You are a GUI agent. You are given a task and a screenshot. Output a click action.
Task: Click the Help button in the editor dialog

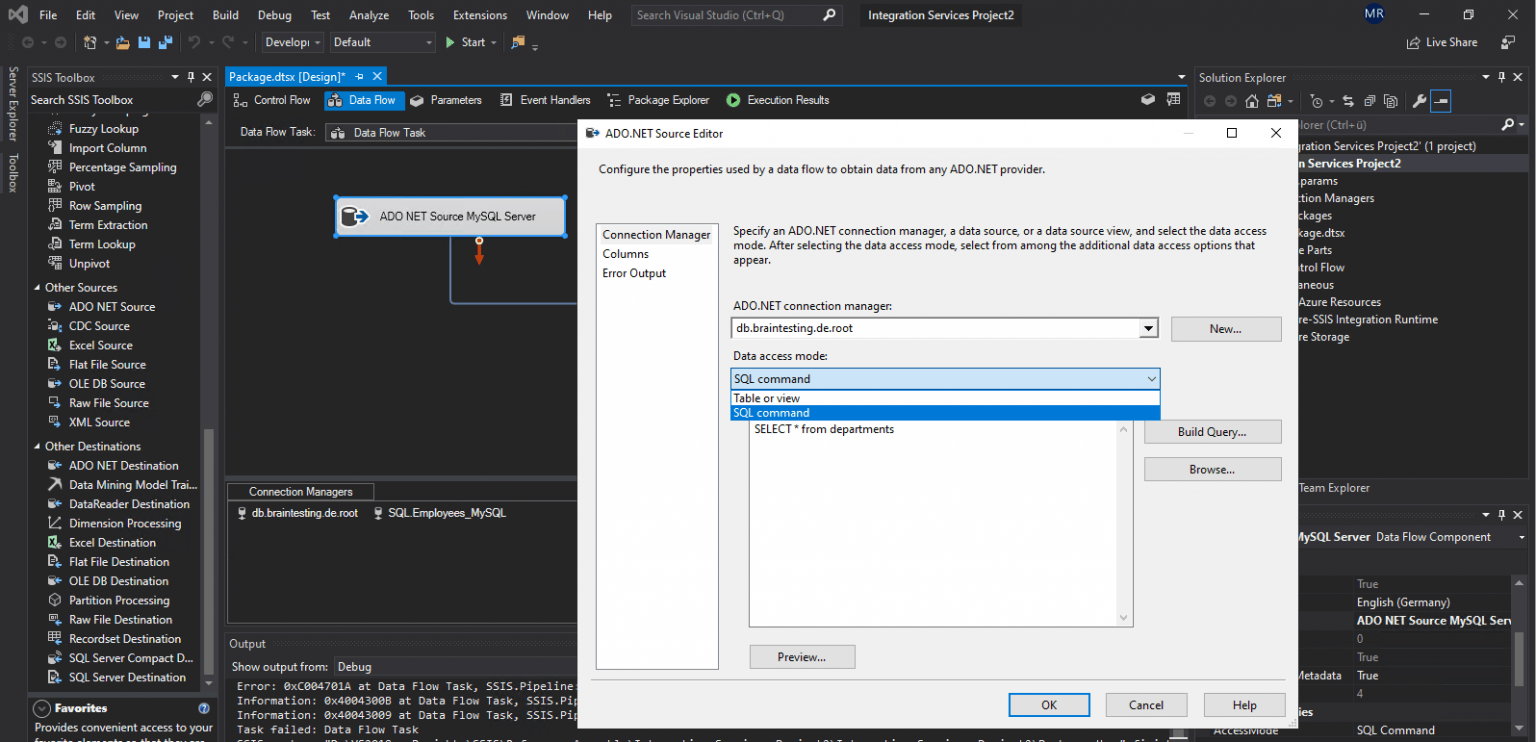(1244, 705)
